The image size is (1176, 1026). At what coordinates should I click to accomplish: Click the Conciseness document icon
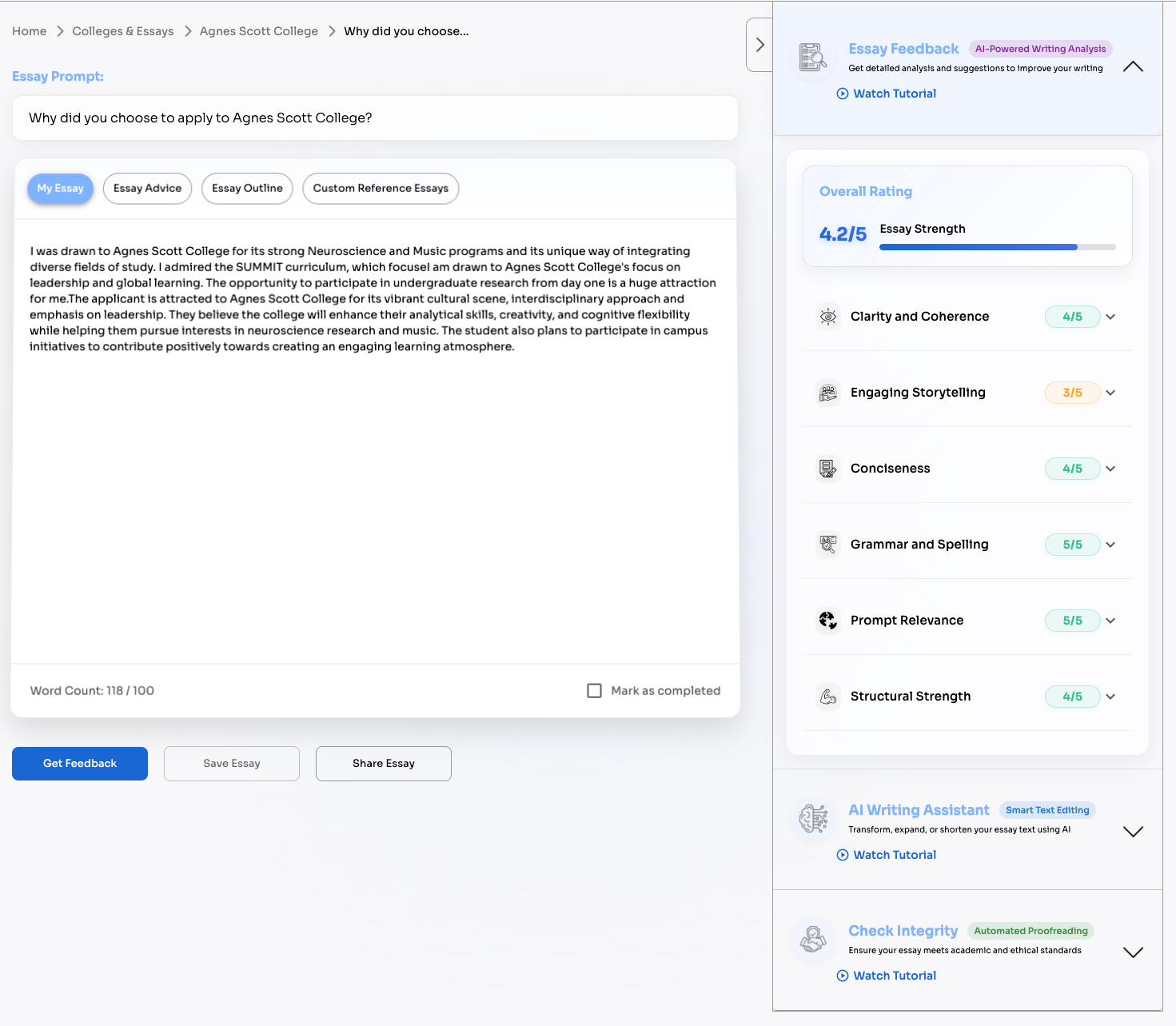(x=828, y=469)
